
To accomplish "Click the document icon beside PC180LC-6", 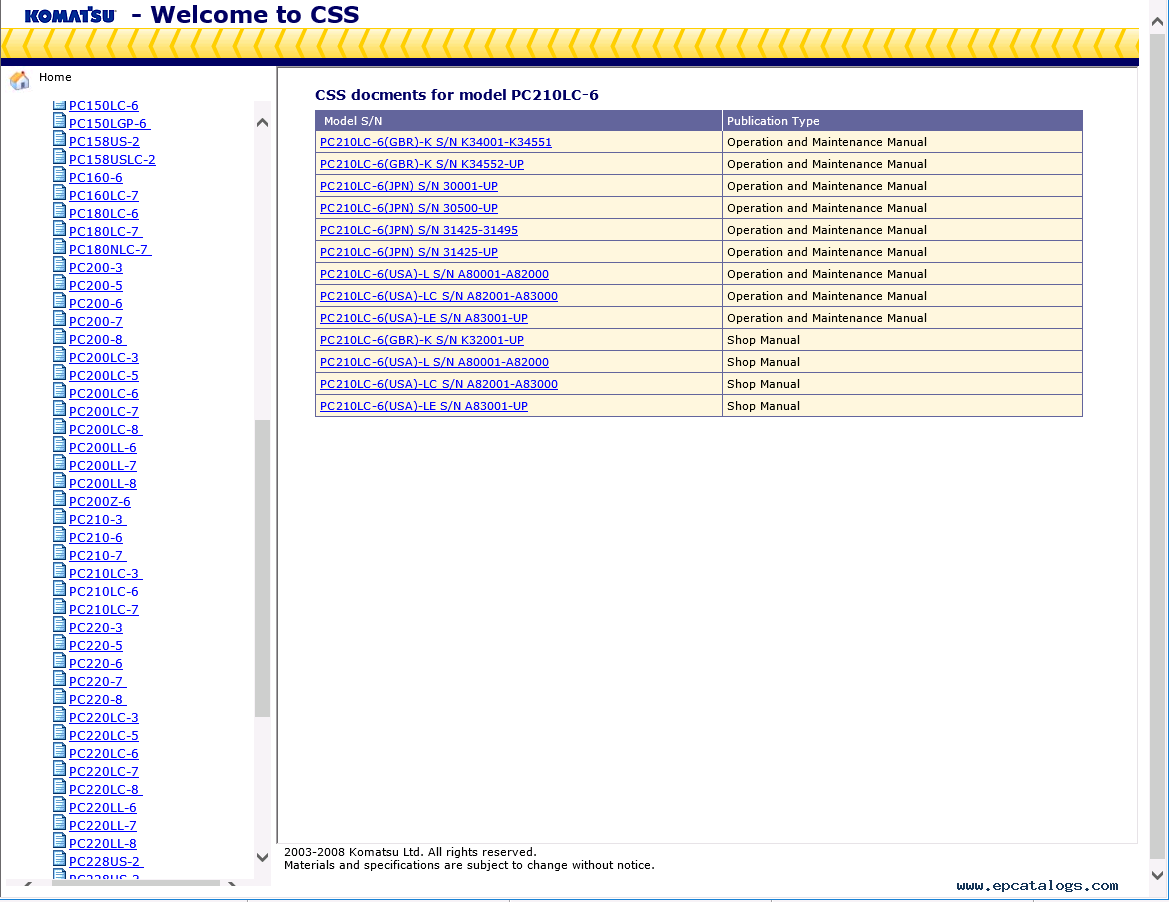I will tap(60, 210).
